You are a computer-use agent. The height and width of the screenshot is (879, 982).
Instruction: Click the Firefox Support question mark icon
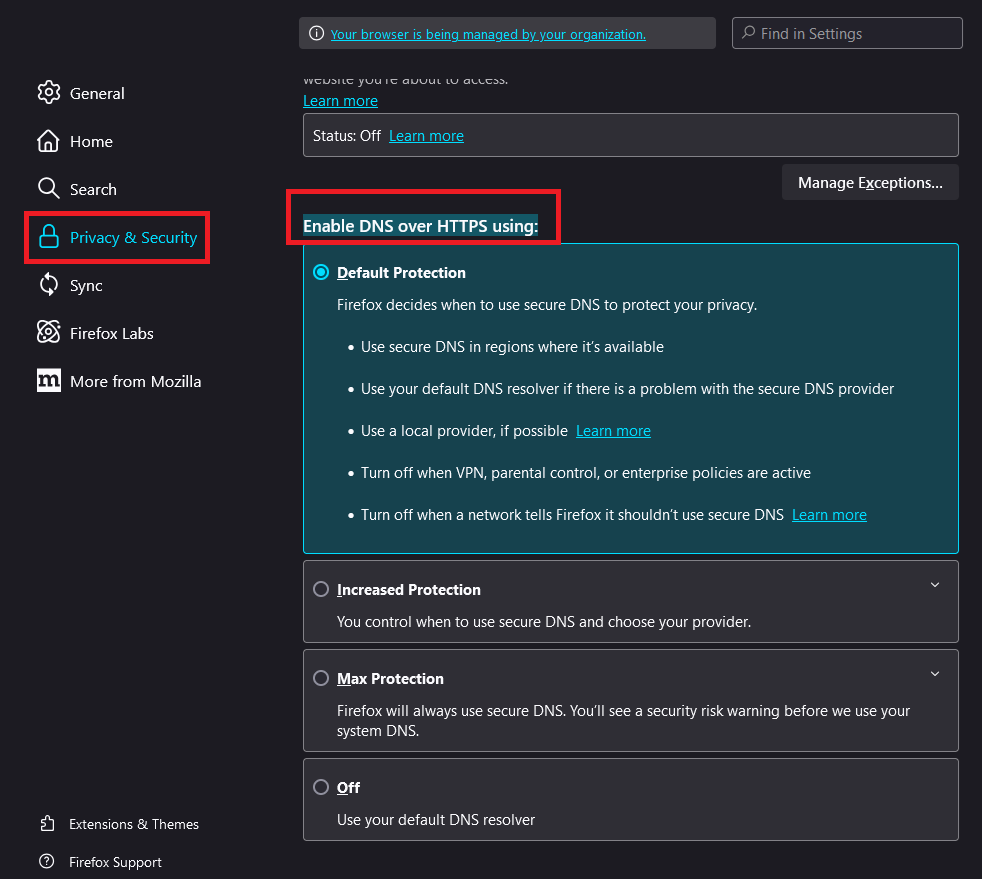(x=47, y=861)
